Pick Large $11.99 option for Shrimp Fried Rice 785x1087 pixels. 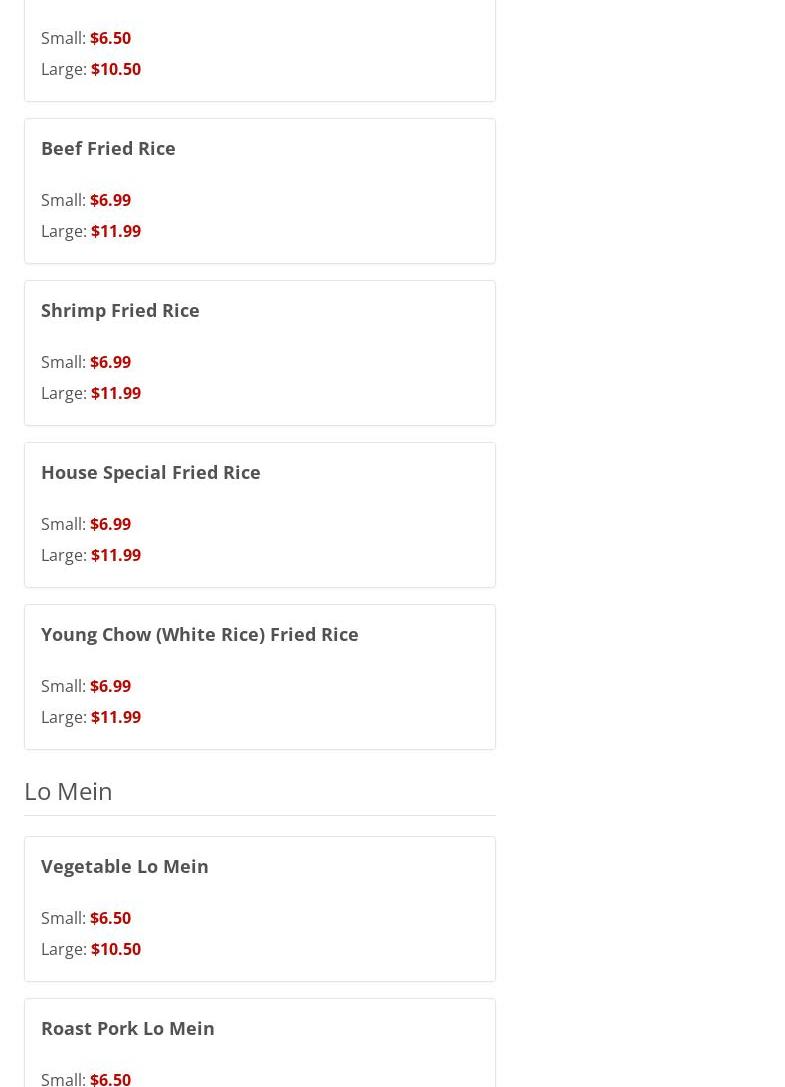point(115,393)
